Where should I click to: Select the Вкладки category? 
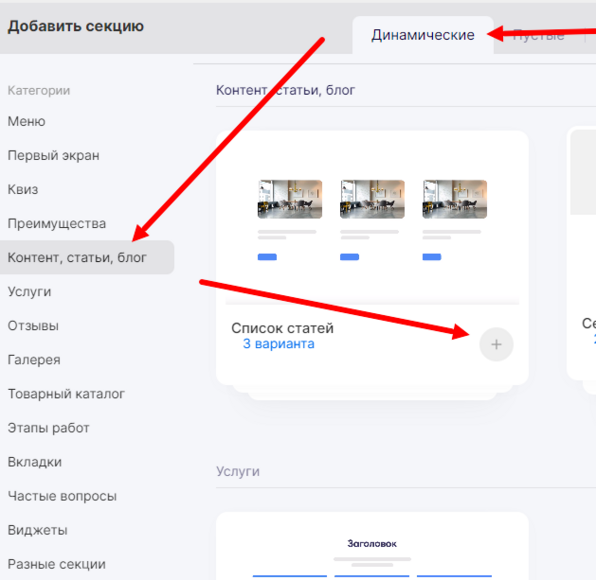coord(35,462)
